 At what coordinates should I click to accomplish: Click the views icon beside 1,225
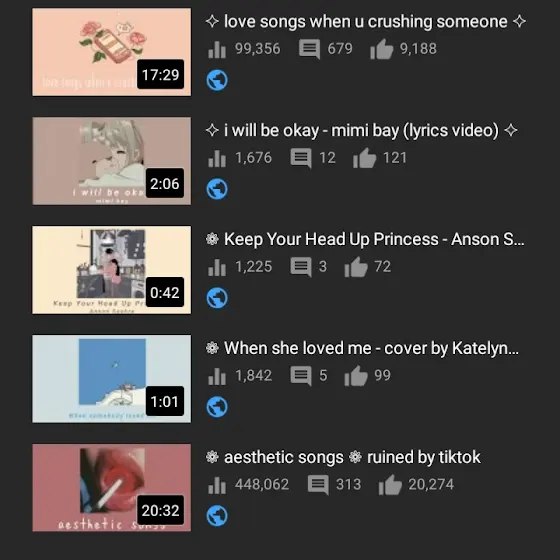point(217,267)
